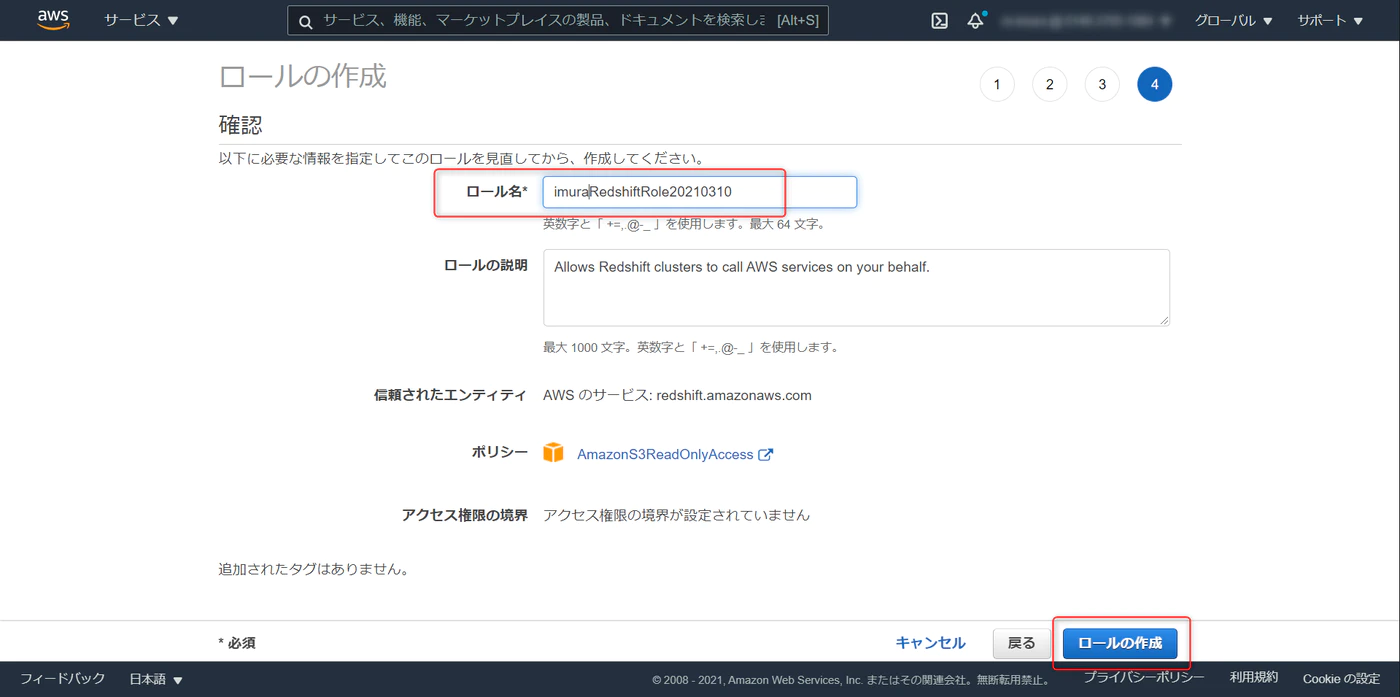Open the 日本語 language selector
The width and height of the screenshot is (1400, 697).
(x=156, y=679)
